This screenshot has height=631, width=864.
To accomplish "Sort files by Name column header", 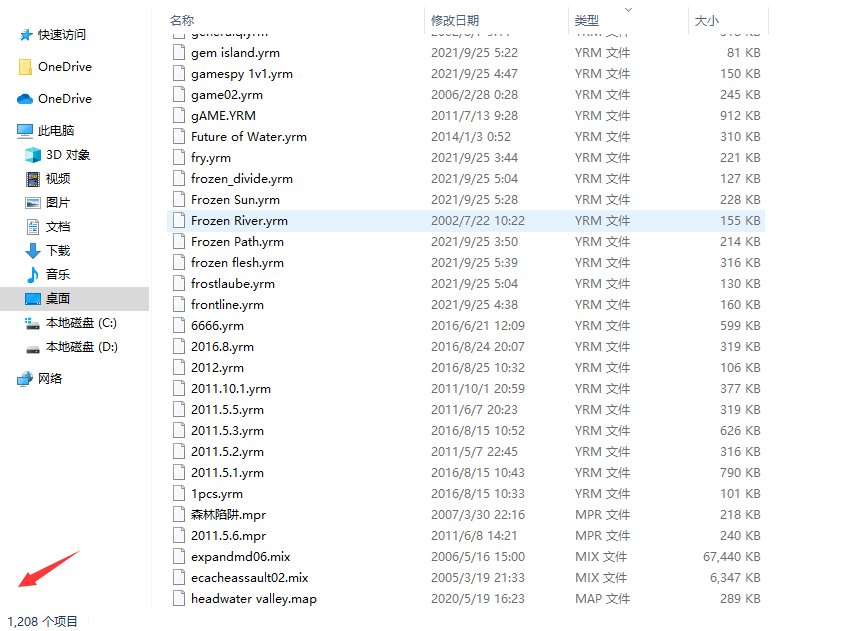I will click(182, 20).
